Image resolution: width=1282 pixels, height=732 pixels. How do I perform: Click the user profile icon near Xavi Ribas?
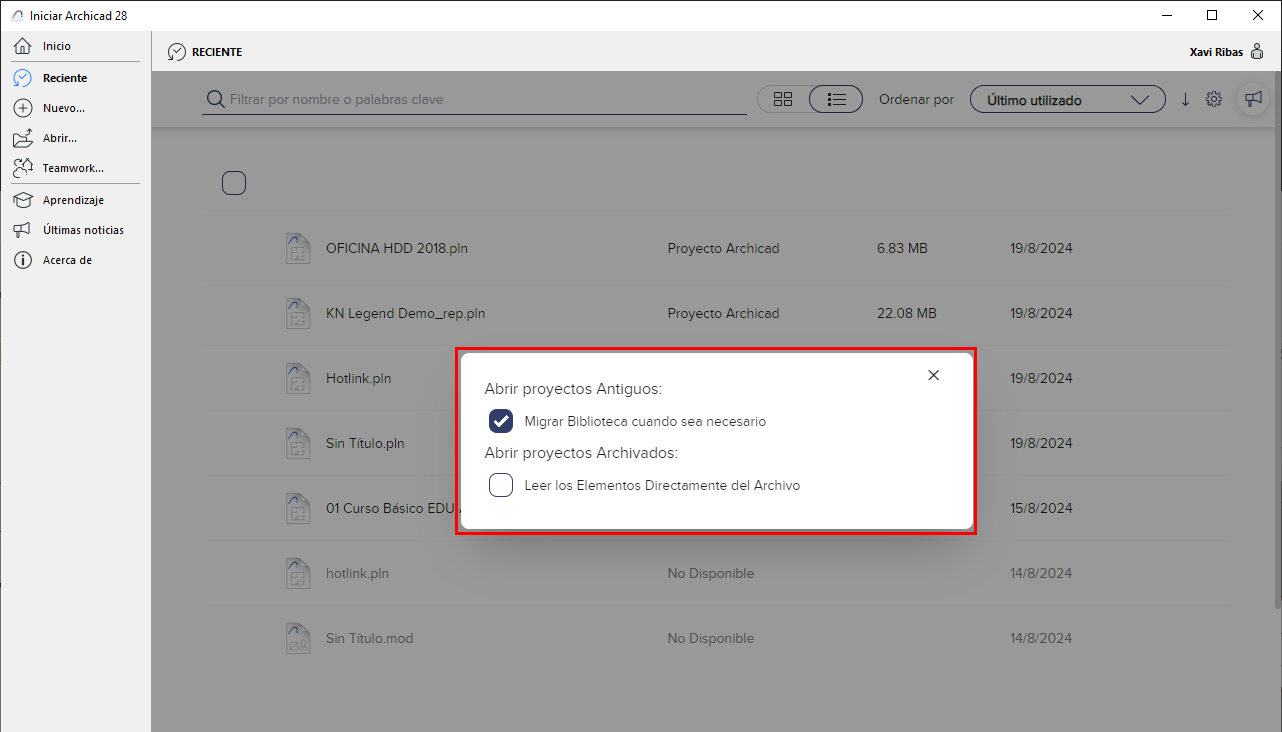[1257, 52]
